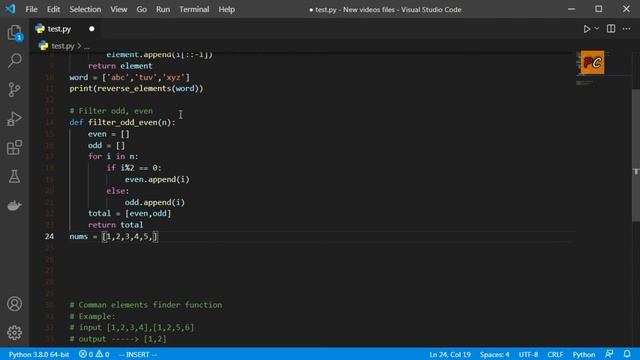
Task: Click the '# Example:' comment line
Action: click(x=92, y=316)
